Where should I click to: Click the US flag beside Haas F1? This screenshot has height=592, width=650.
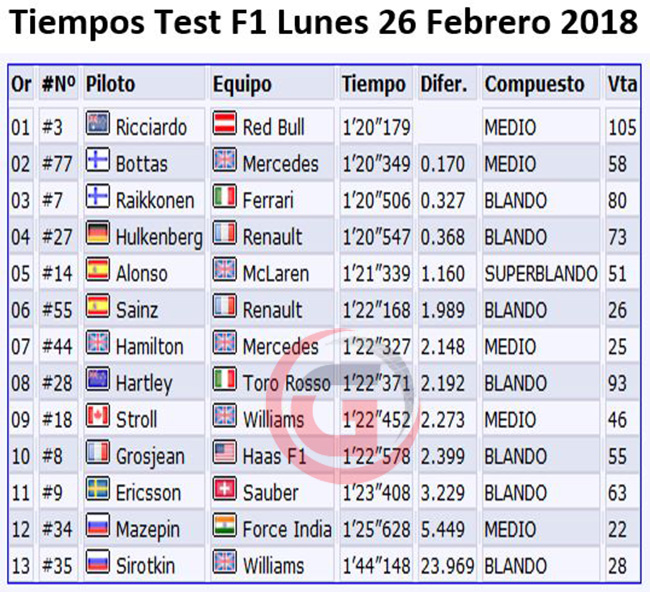(x=225, y=452)
